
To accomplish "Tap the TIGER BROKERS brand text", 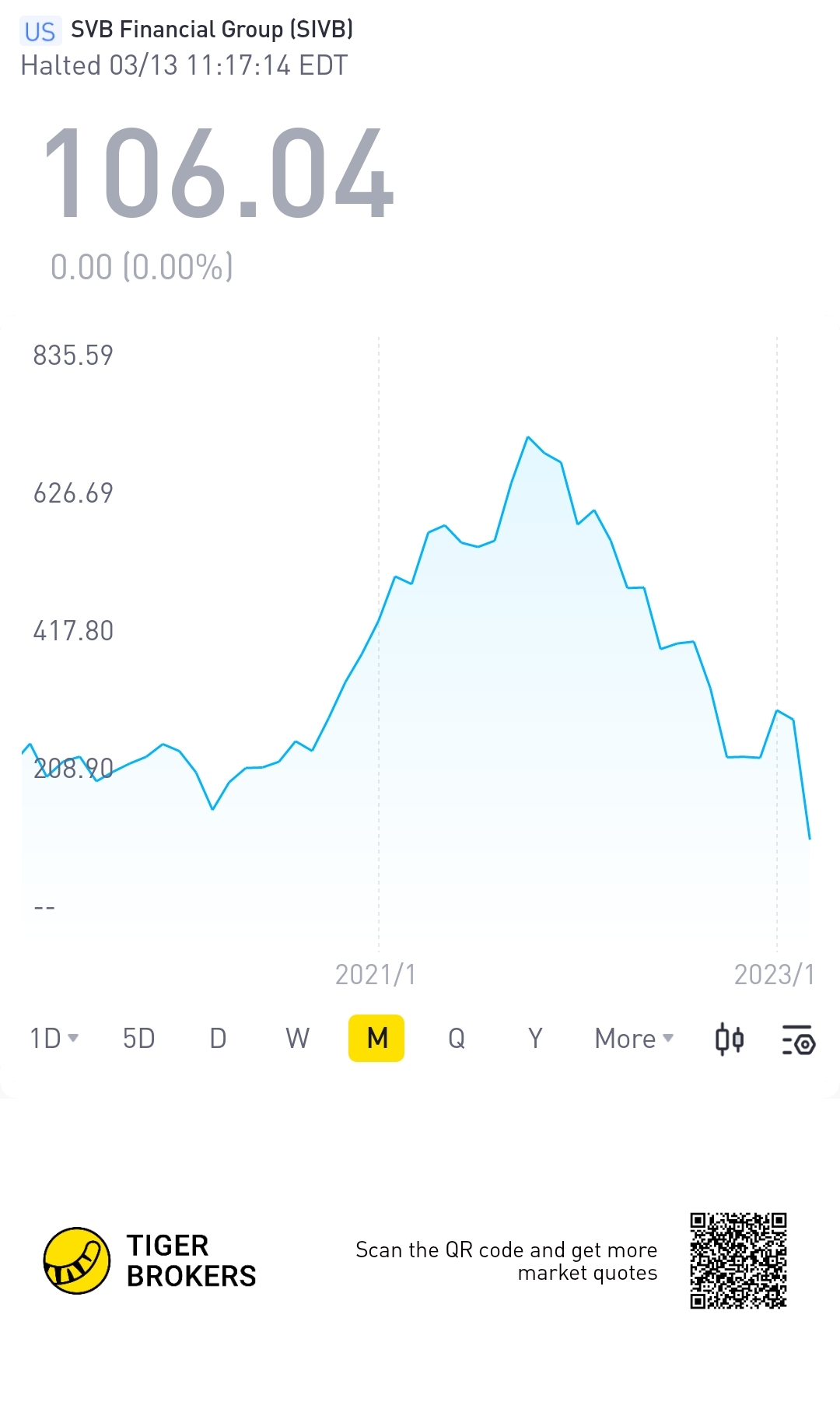I will click(x=191, y=1260).
